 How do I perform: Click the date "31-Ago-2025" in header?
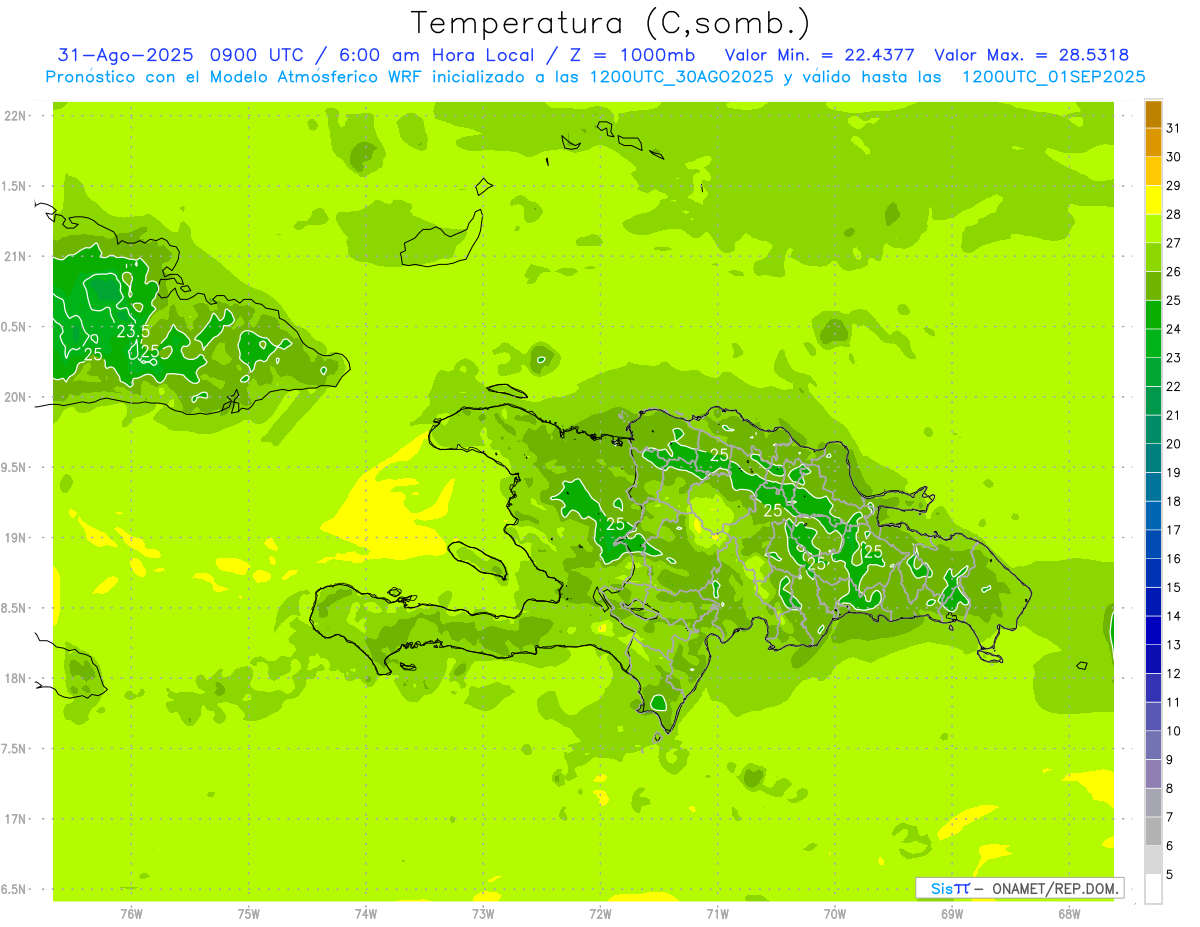[126, 55]
